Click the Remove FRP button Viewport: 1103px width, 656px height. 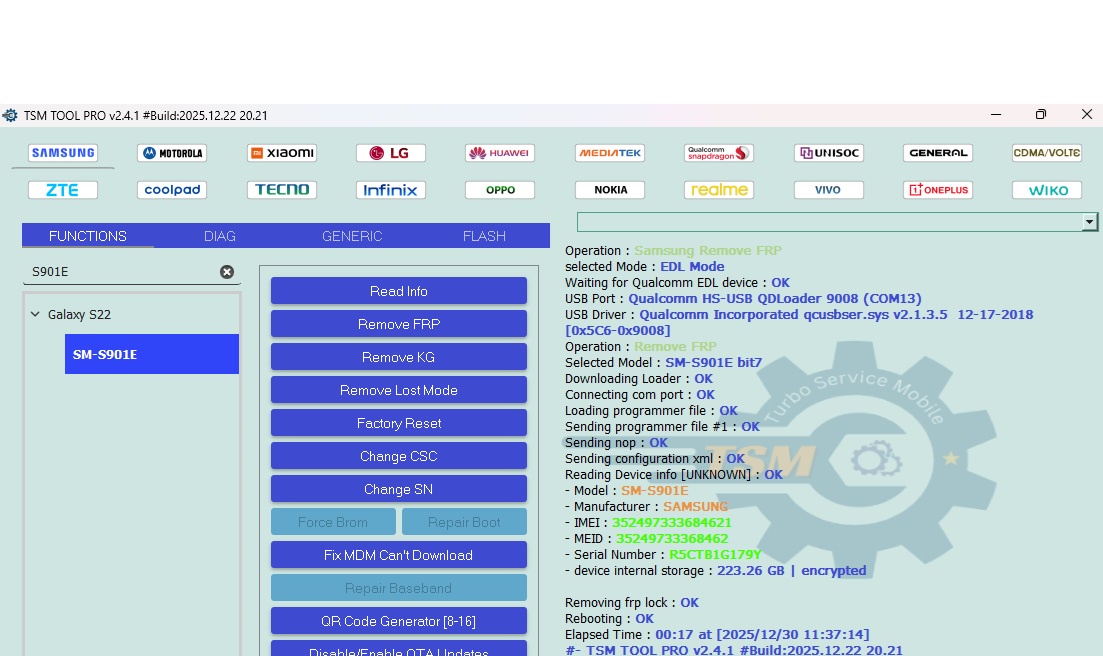coord(399,324)
